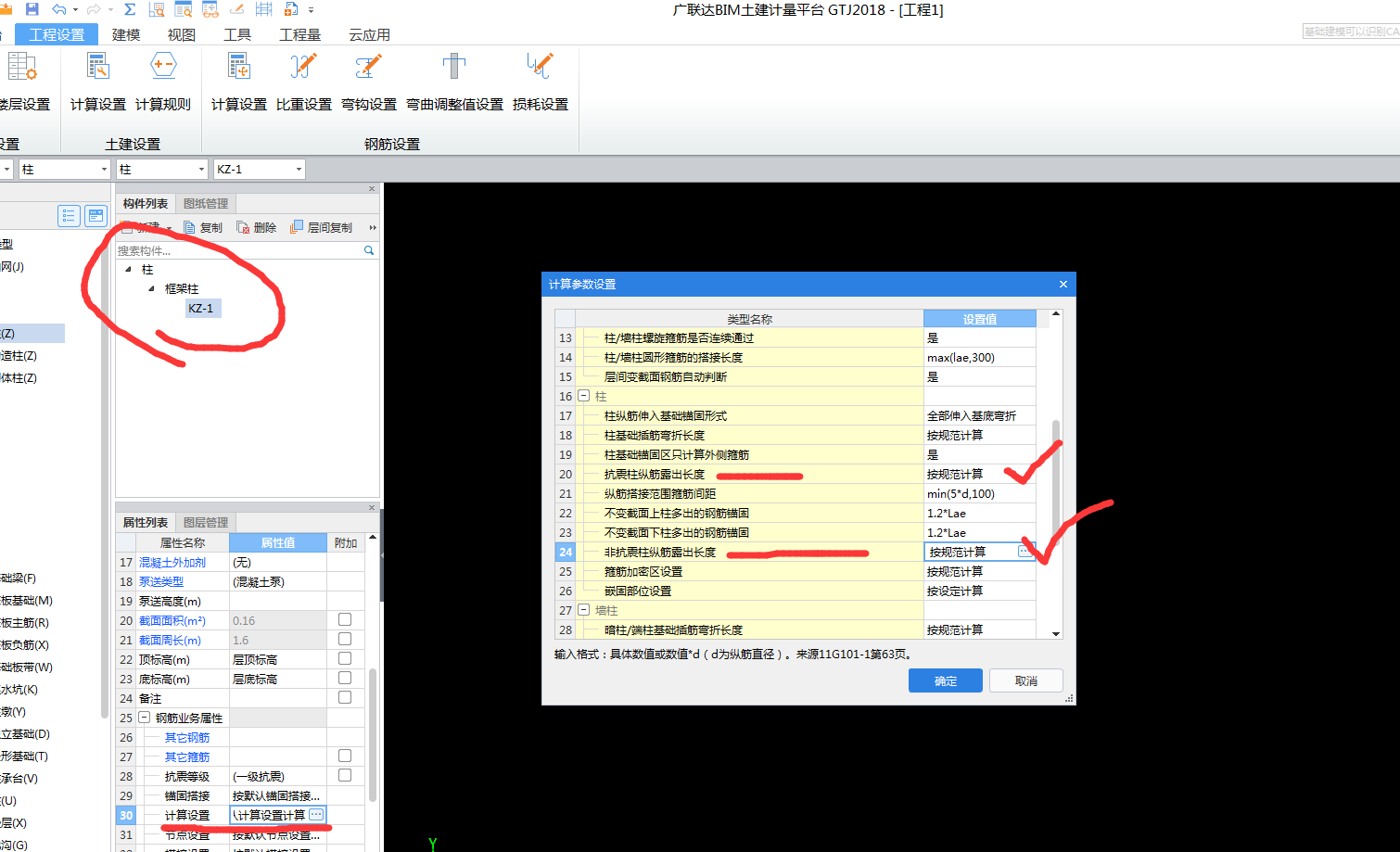Viewport: 1400px width, 852px height.
Task: Open 比重设置 in the ribbon
Action: pos(304,82)
